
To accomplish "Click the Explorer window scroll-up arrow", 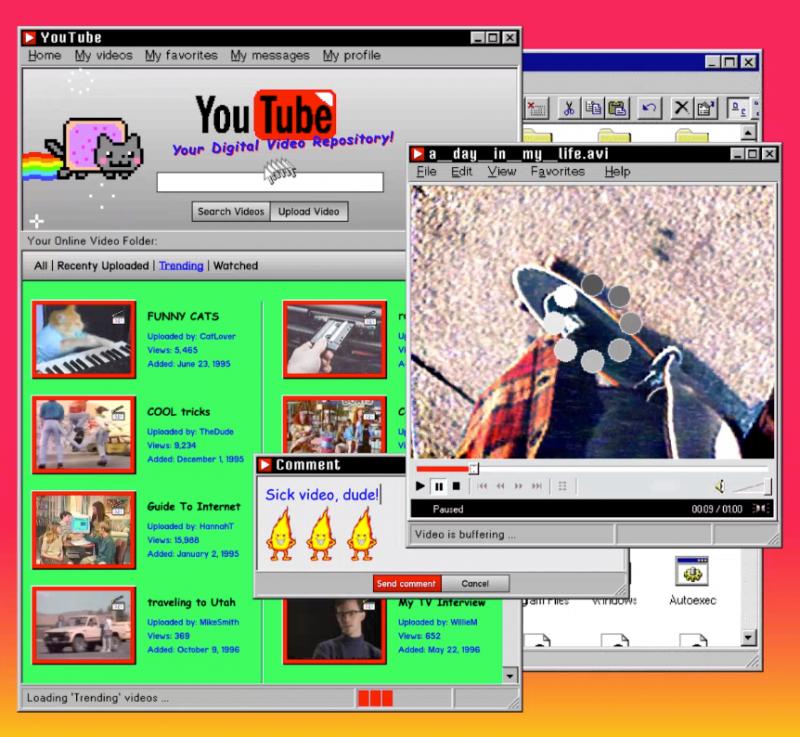I will pyautogui.click(x=747, y=133).
